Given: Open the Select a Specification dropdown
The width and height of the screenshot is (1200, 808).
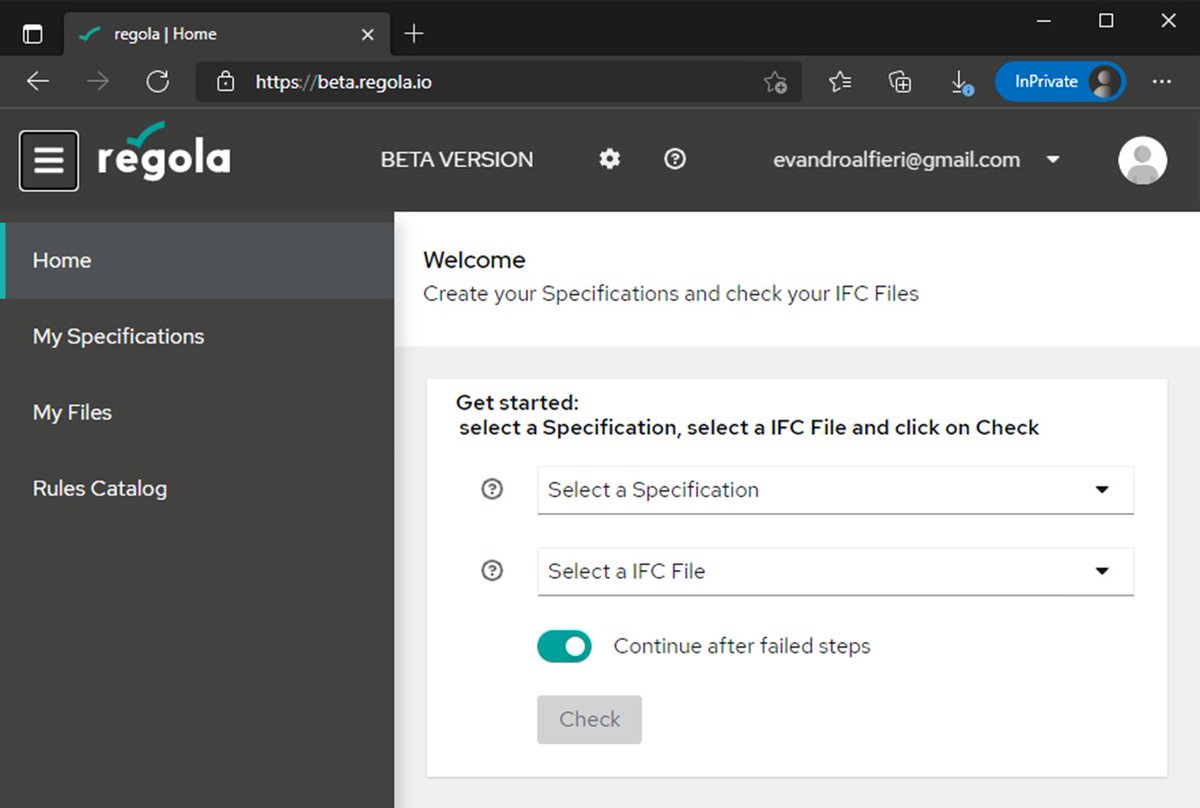Looking at the screenshot, I should (x=835, y=490).
